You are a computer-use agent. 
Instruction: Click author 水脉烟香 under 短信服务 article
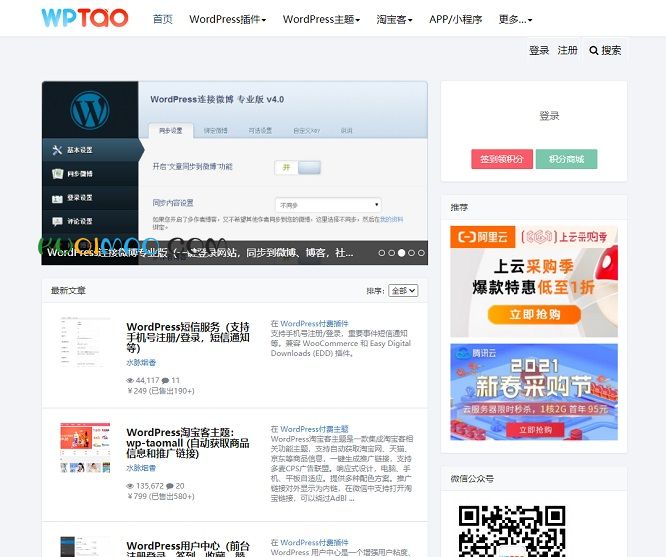tap(141, 362)
